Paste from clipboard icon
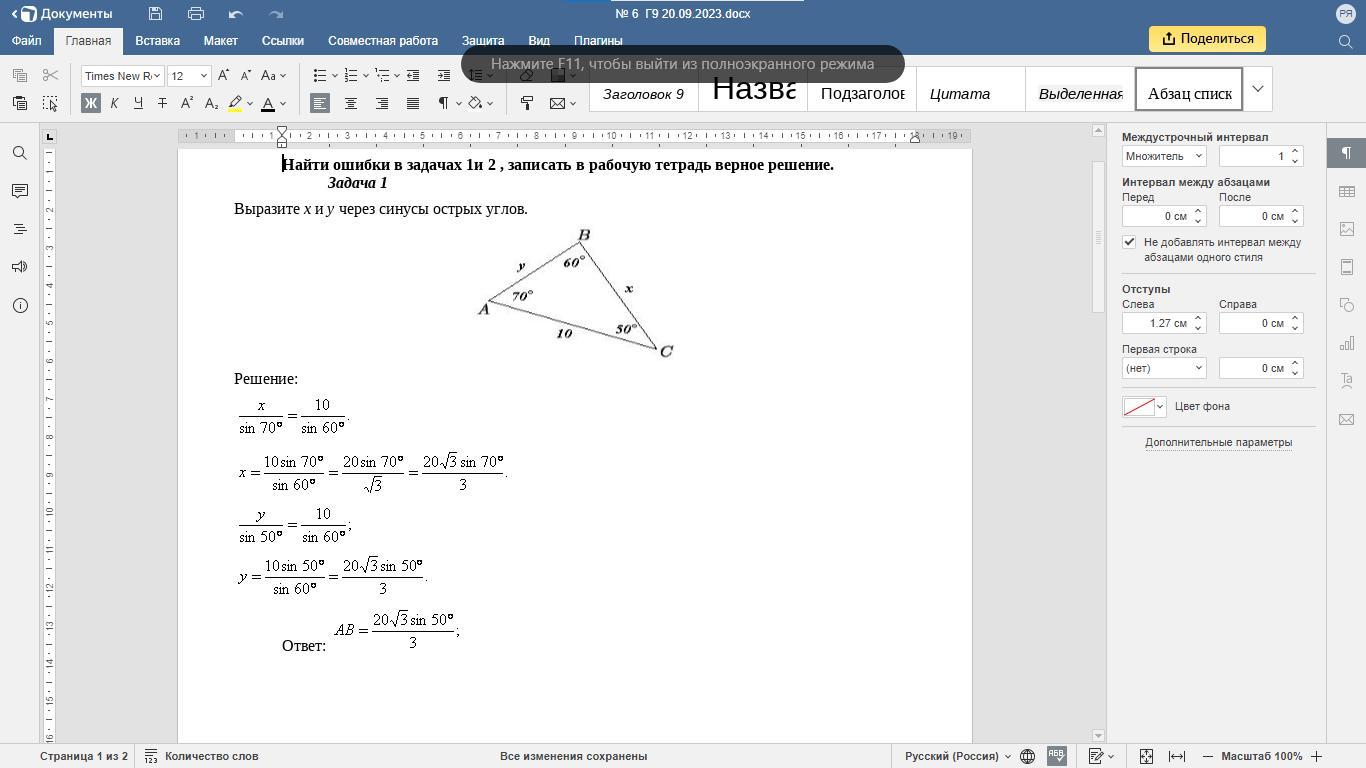 point(20,103)
